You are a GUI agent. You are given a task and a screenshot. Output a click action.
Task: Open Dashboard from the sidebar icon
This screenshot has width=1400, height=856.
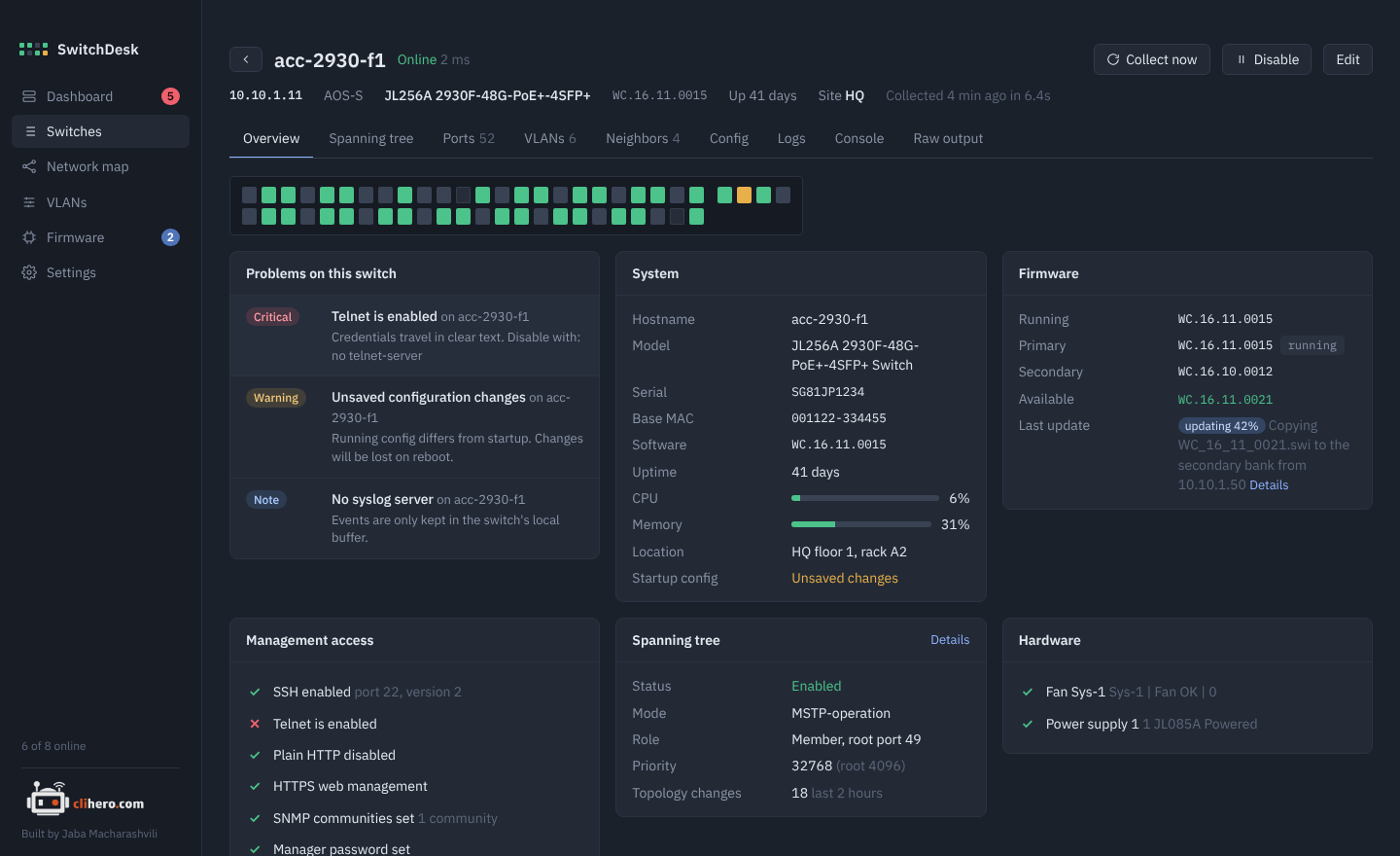(29, 96)
